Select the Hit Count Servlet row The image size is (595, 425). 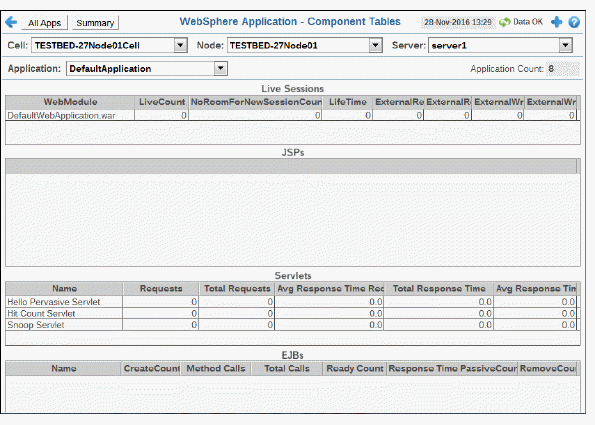click(291, 313)
